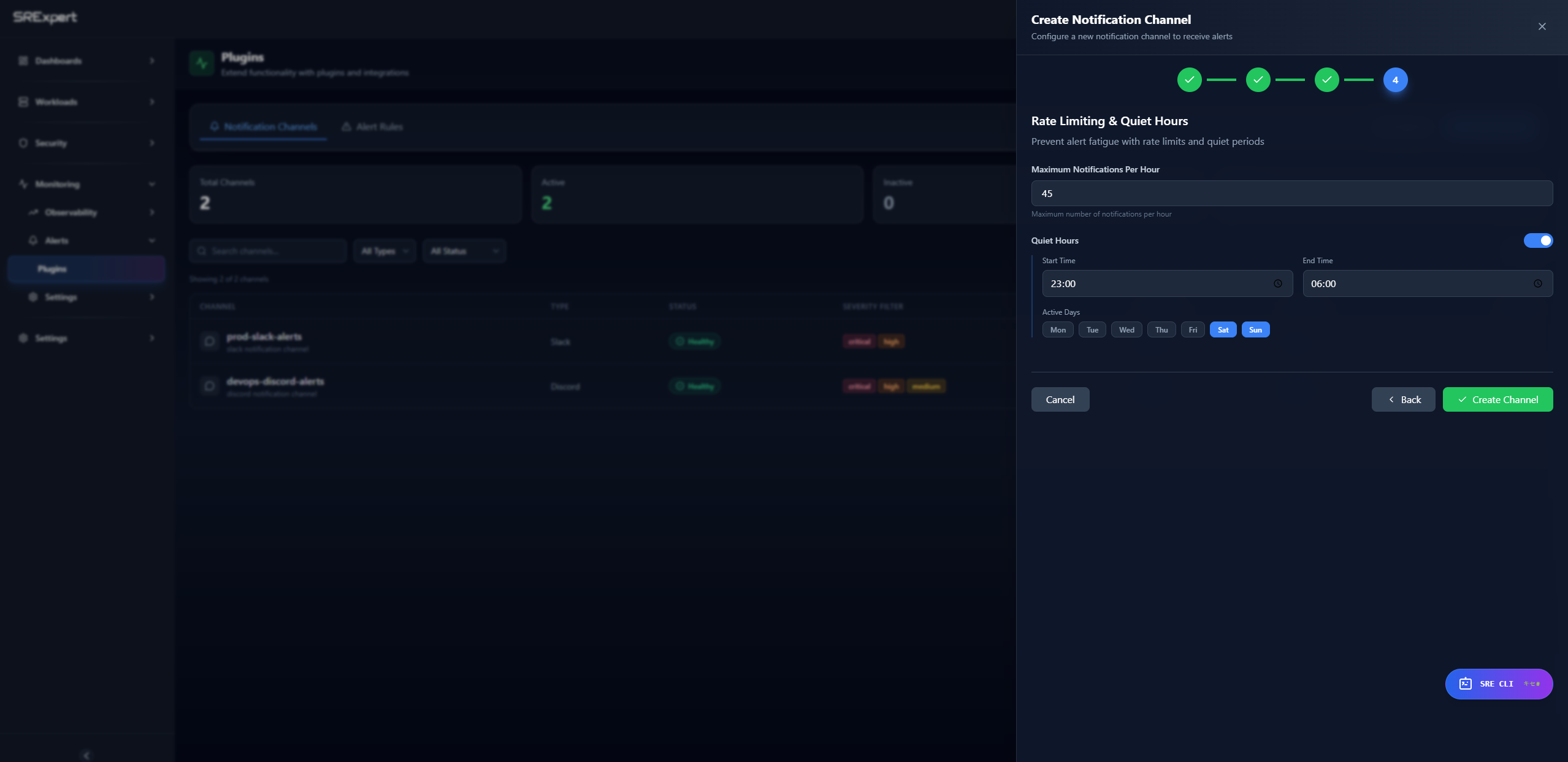Image resolution: width=1568 pixels, height=762 pixels.
Task: Deselect Saturday from active days
Action: click(x=1223, y=329)
